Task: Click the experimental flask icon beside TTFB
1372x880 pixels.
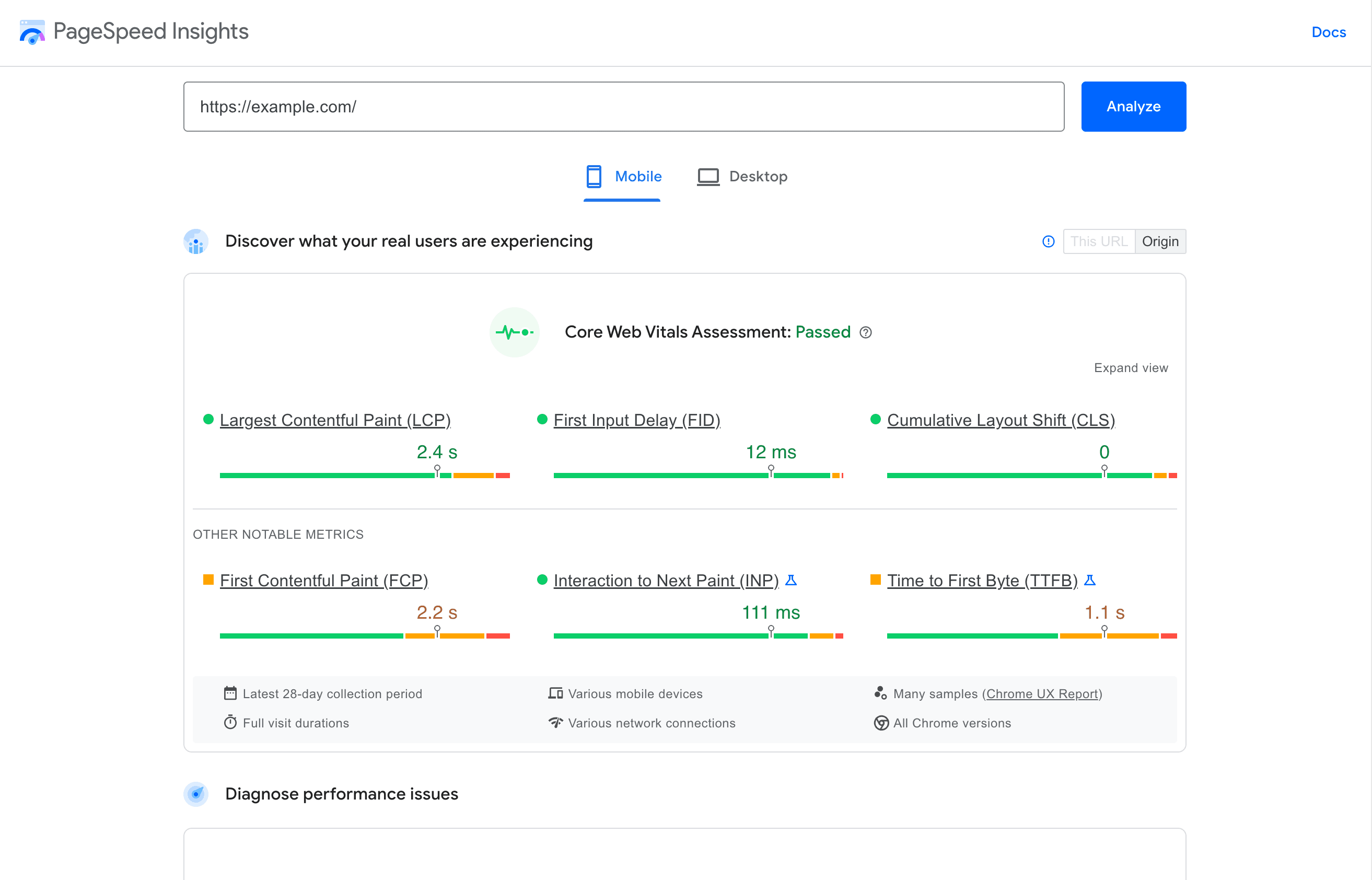Action: pyautogui.click(x=1090, y=580)
